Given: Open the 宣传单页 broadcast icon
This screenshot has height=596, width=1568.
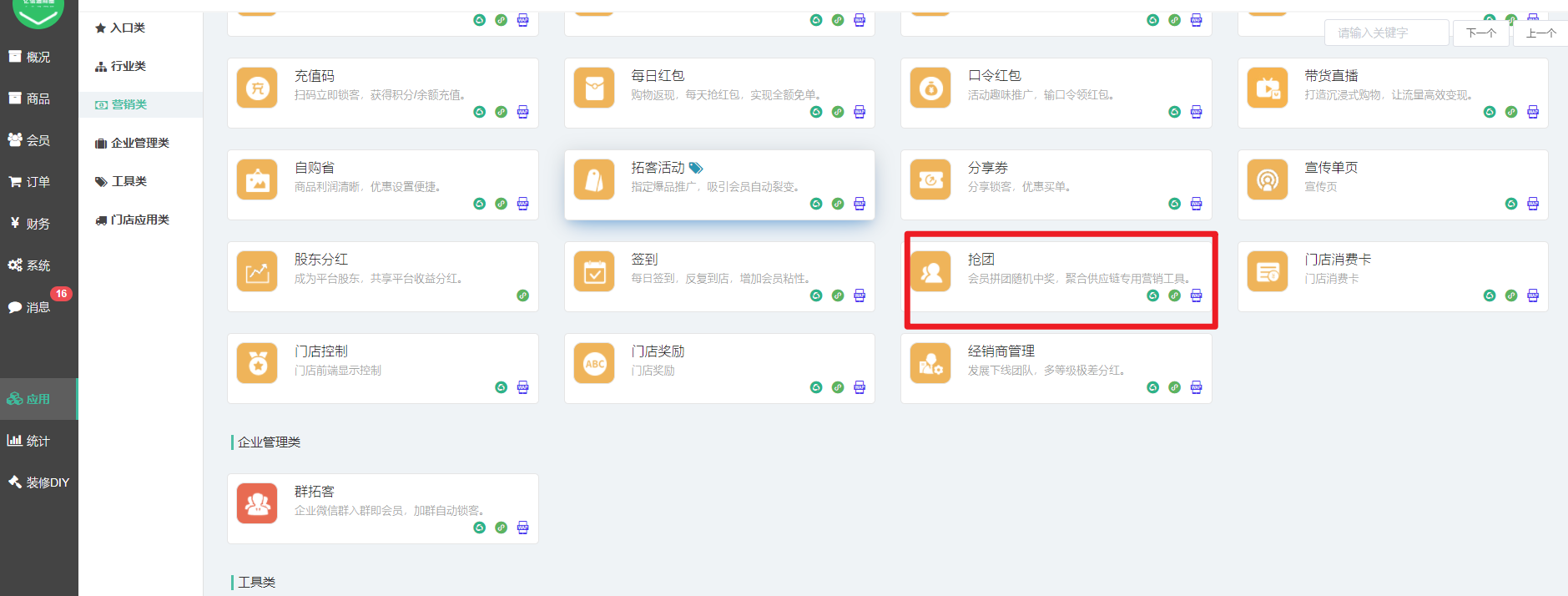Looking at the screenshot, I should click(1268, 179).
